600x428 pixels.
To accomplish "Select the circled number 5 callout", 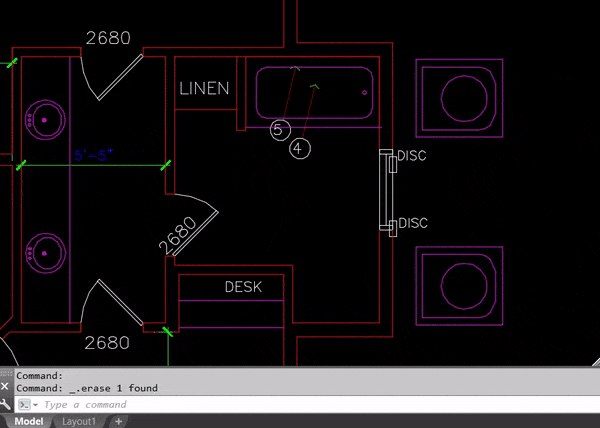I will click(280, 130).
